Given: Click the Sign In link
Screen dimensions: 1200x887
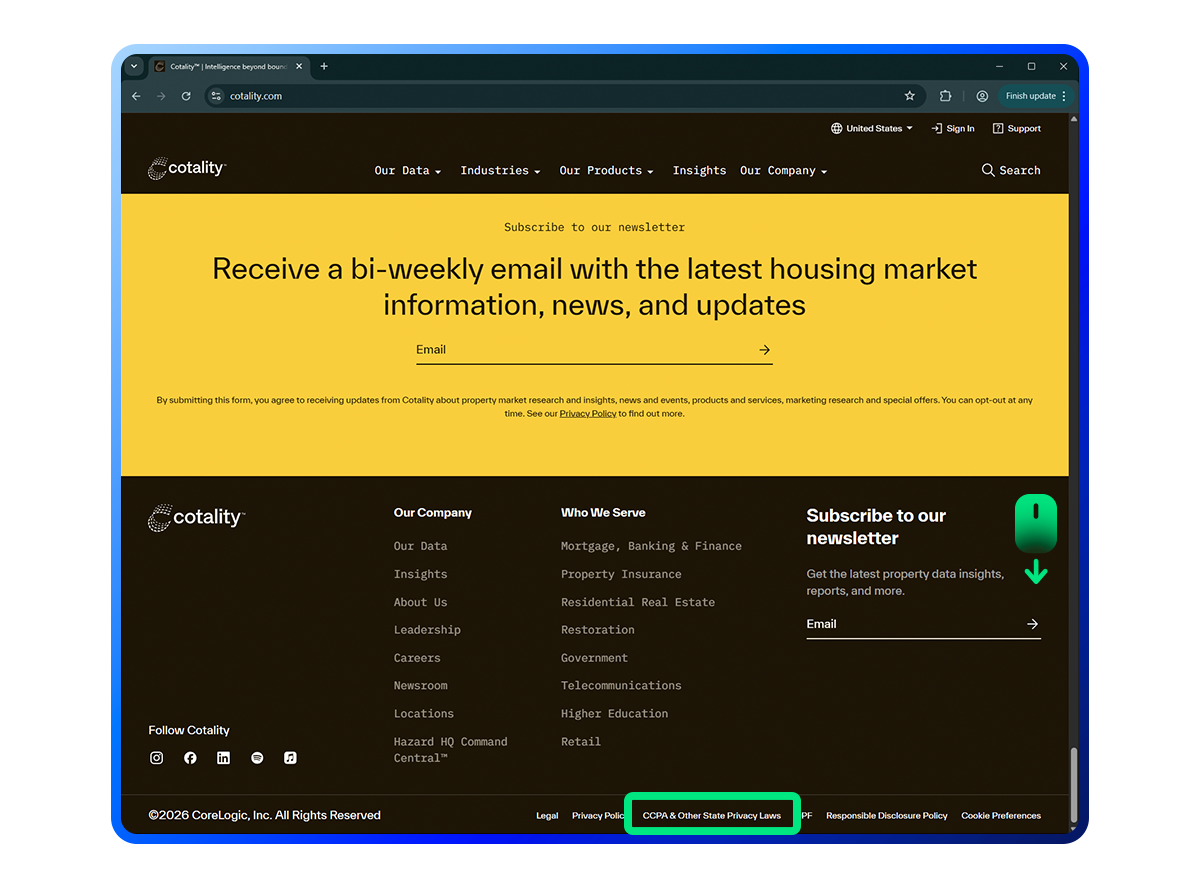Looking at the screenshot, I should coord(953,129).
